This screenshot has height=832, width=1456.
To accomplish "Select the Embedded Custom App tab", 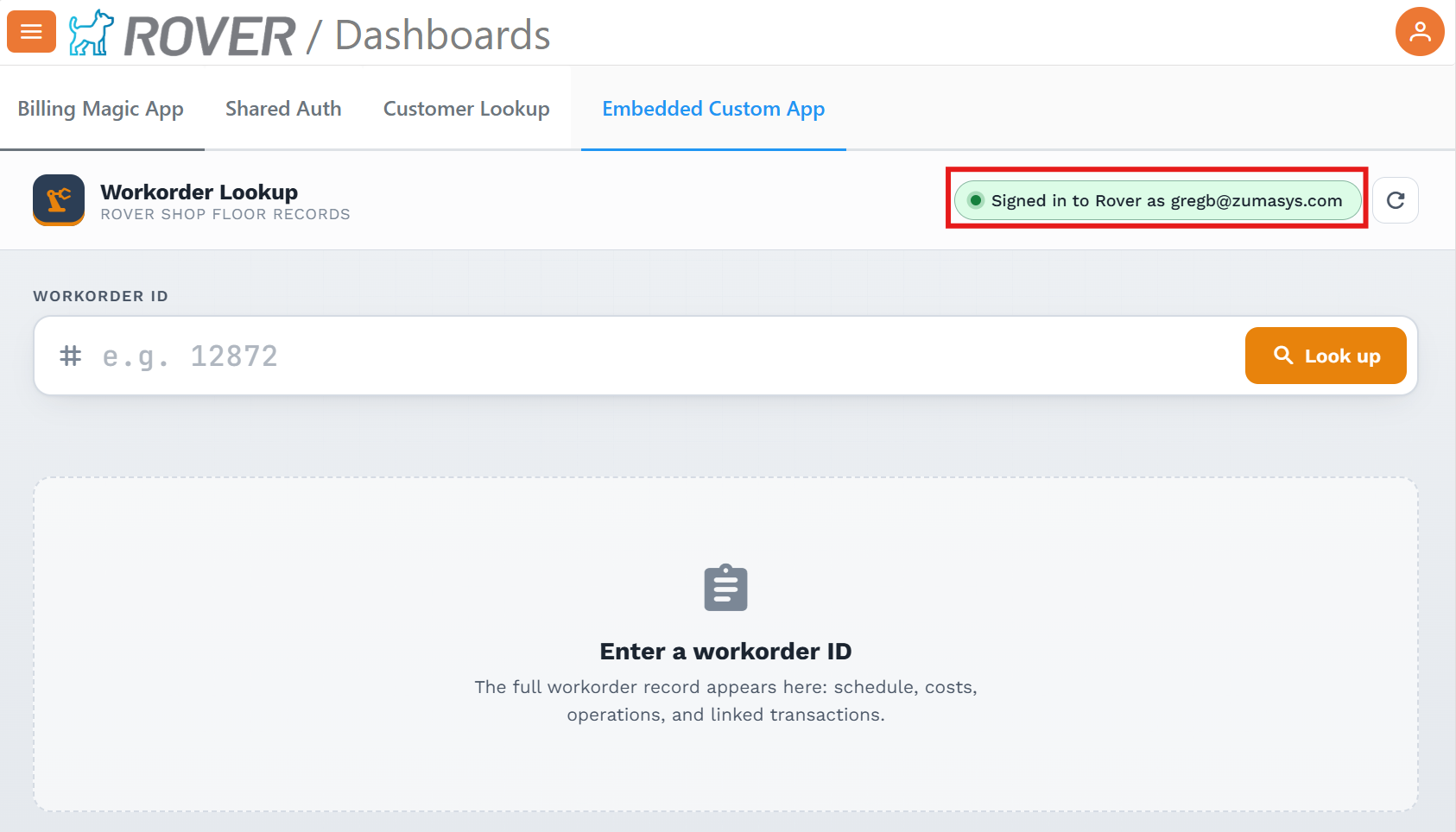I will [x=713, y=109].
